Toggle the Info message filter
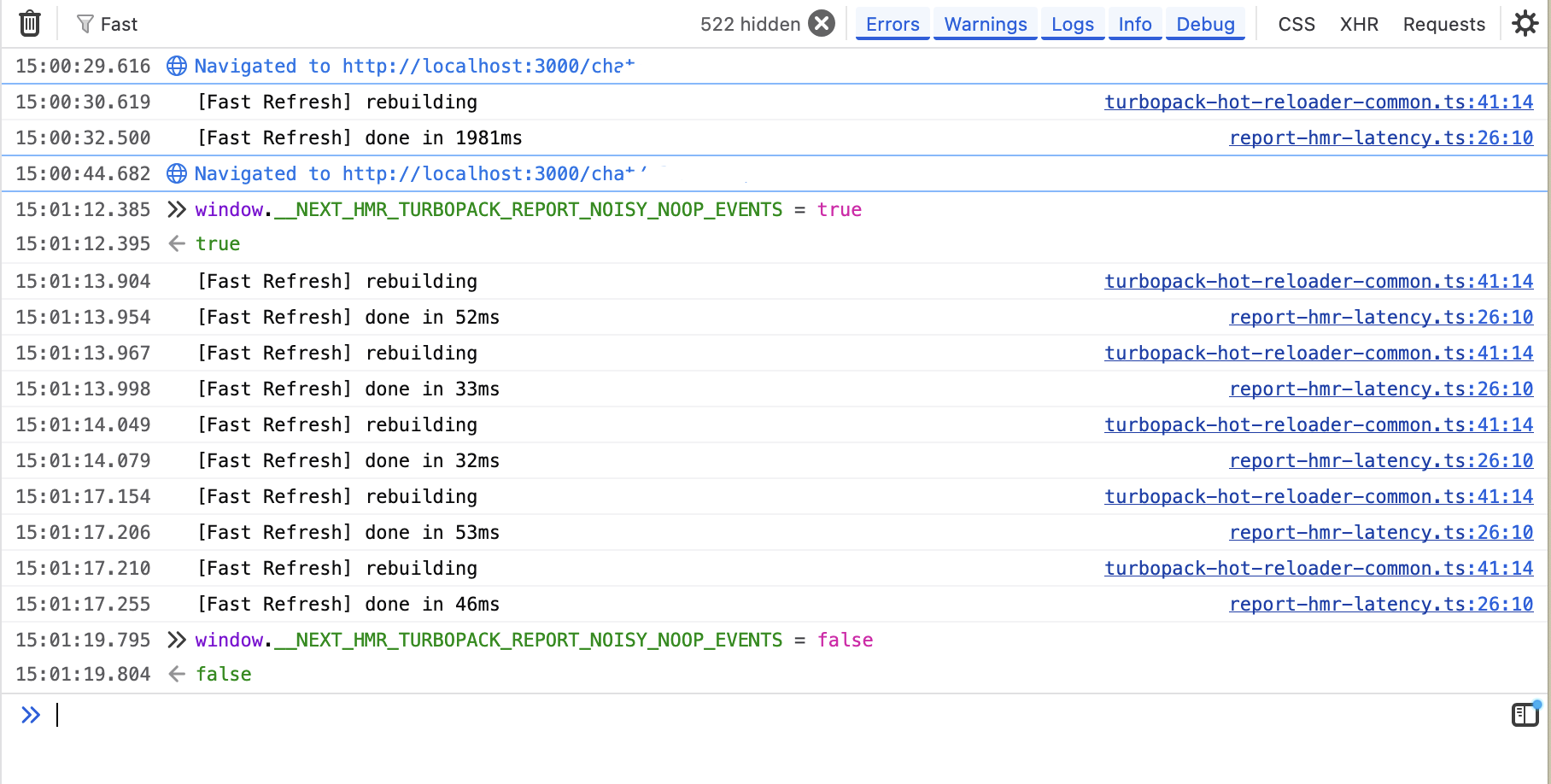Viewport: 1551px width, 784px height. [x=1135, y=24]
